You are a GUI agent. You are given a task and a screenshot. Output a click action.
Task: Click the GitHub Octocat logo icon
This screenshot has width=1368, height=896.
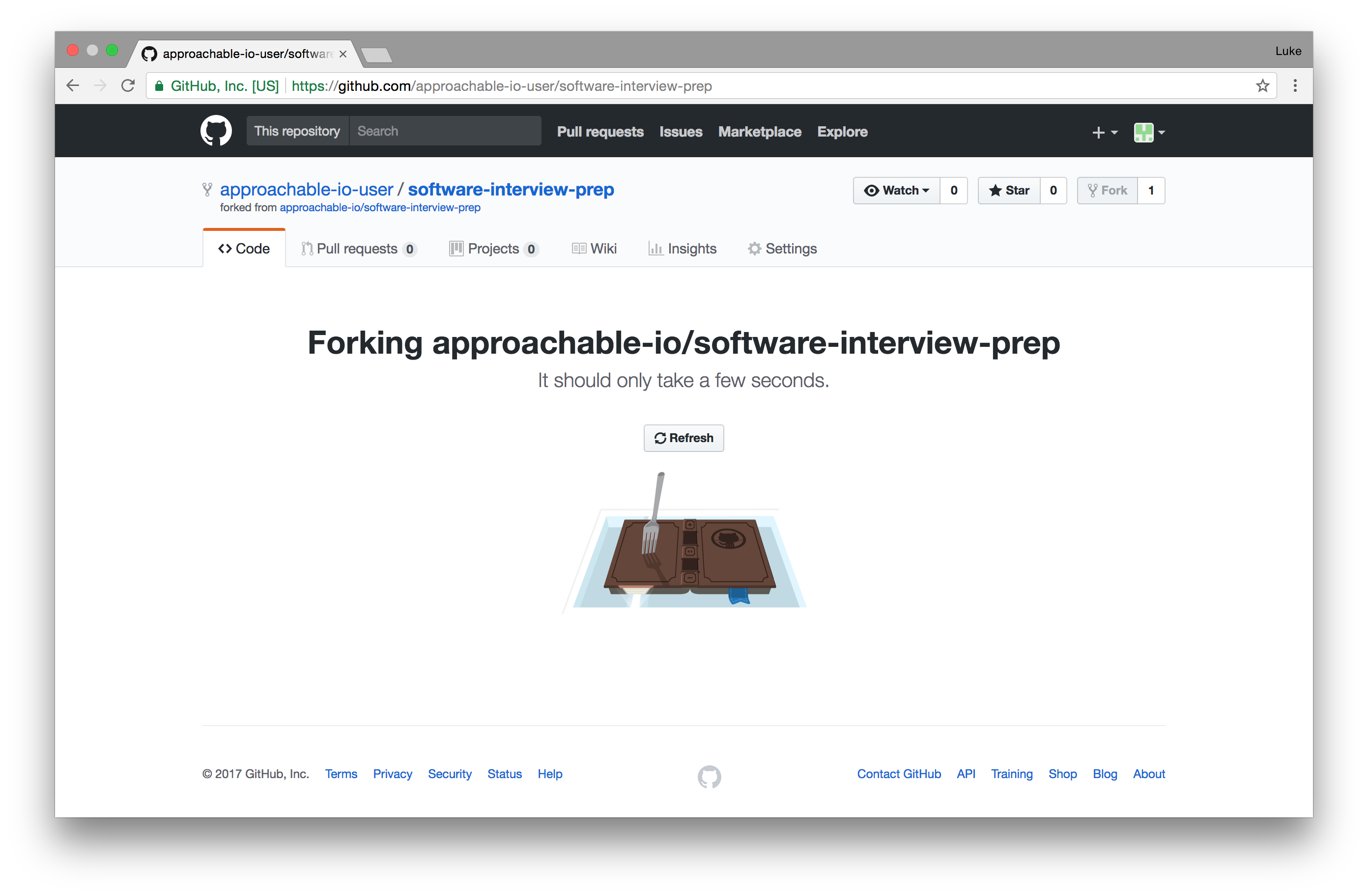point(216,131)
